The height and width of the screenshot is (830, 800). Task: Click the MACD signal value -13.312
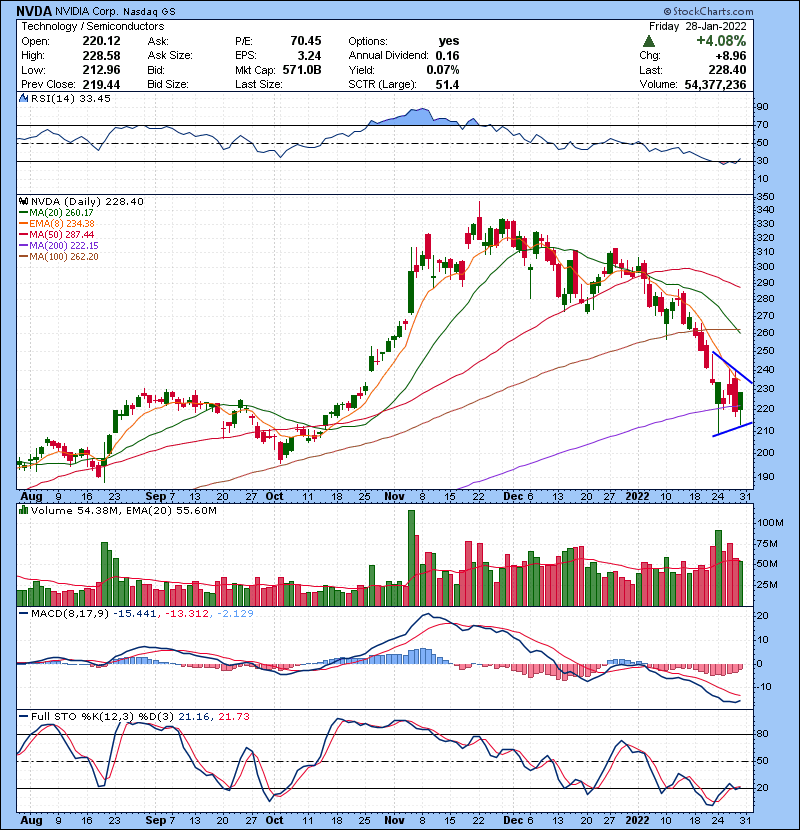pos(187,614)
